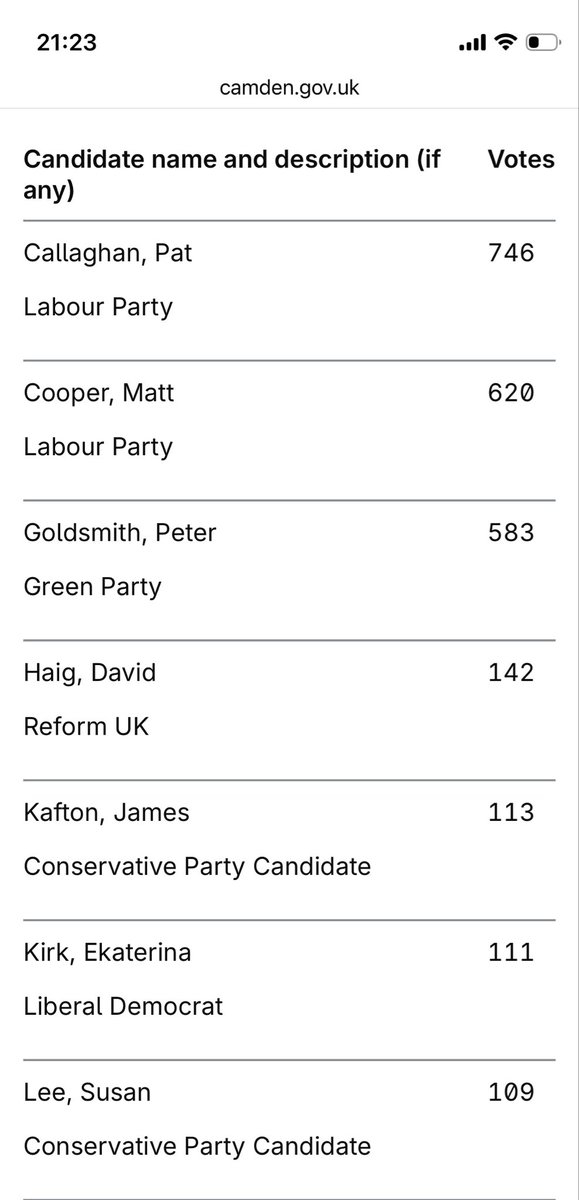Tap the battery level icon

[x=541, y=43]
